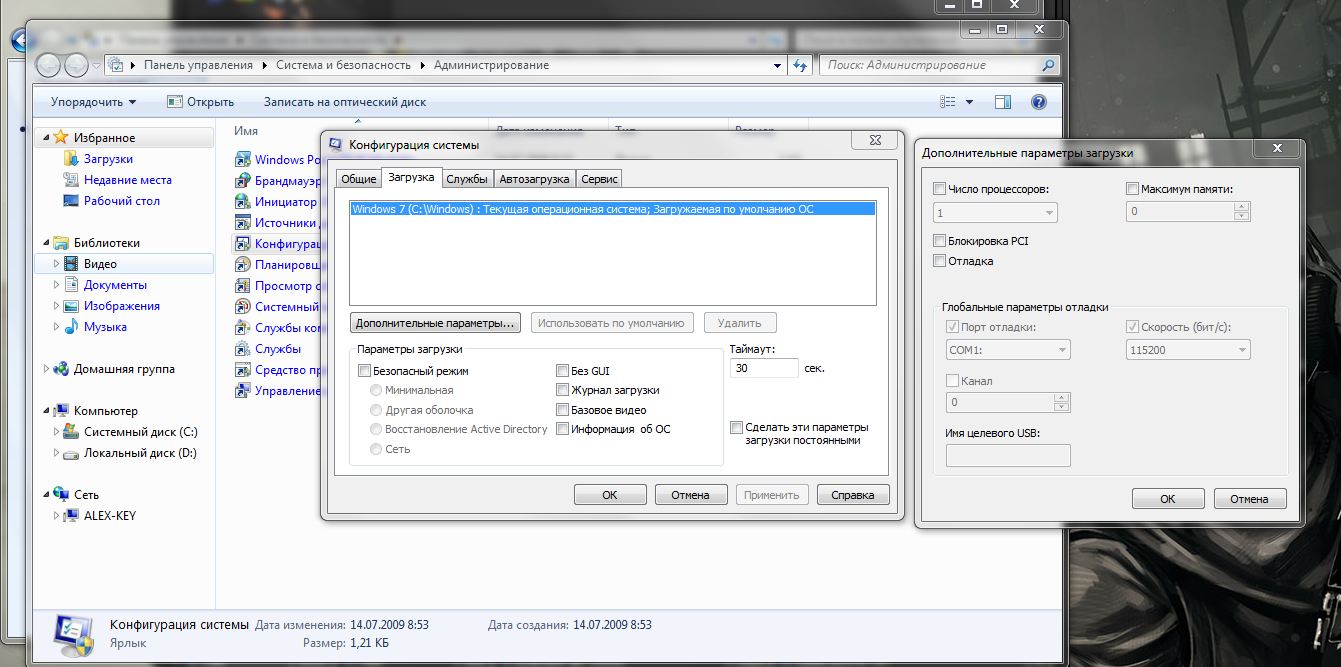Click the ALEX-KEY network computer icon

pyautogui.click(x=72, y=516)
